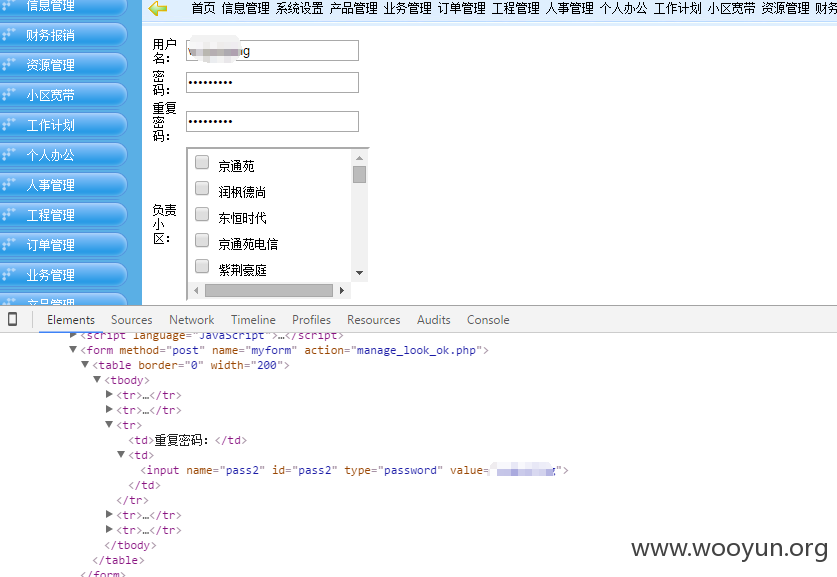
Task: Open 人事管理 in the top menu
Action: tap(570, 9)
